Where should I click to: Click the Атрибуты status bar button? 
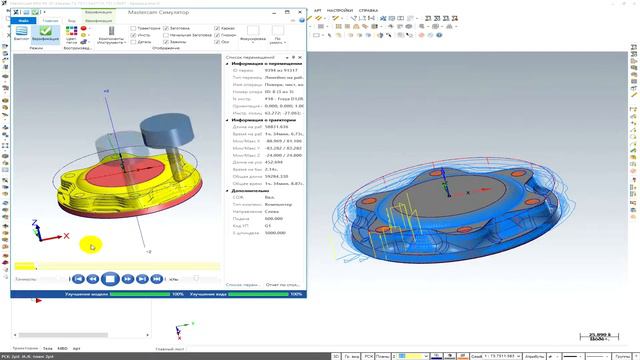click(x=535, y=356)
